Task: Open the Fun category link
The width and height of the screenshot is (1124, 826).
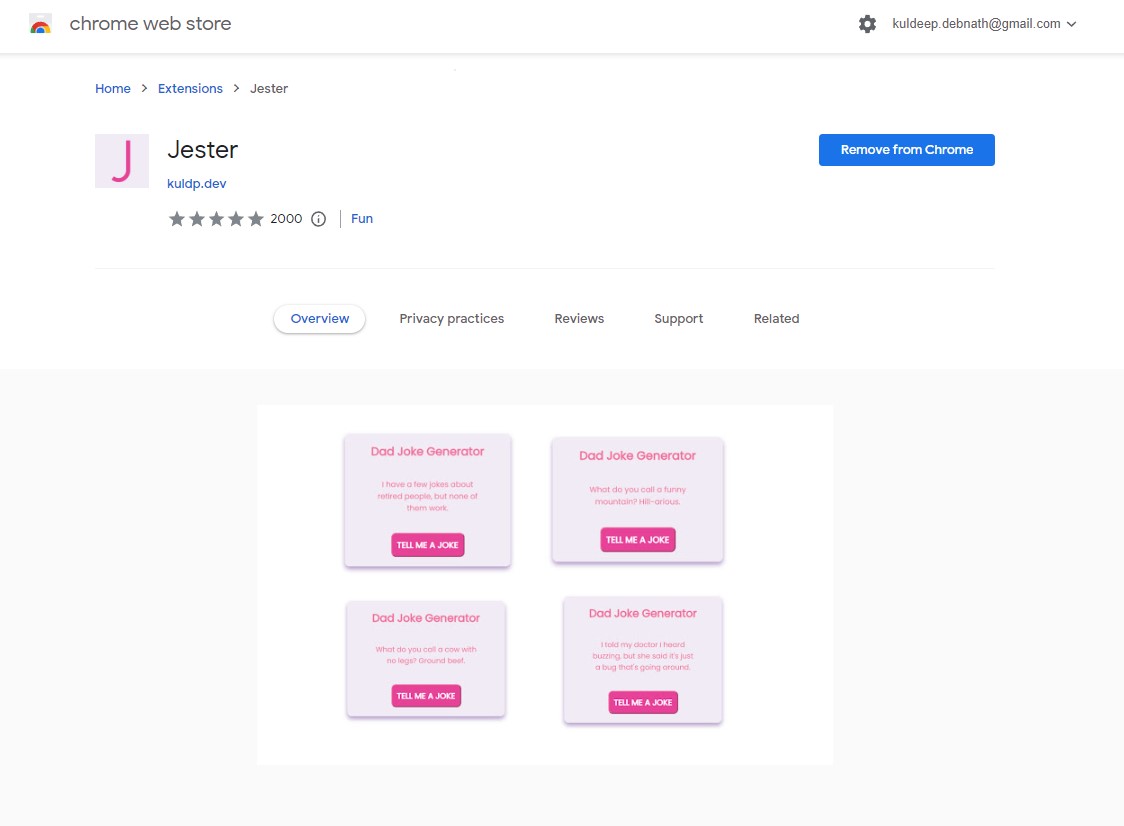Action: [x=362, y=219]
